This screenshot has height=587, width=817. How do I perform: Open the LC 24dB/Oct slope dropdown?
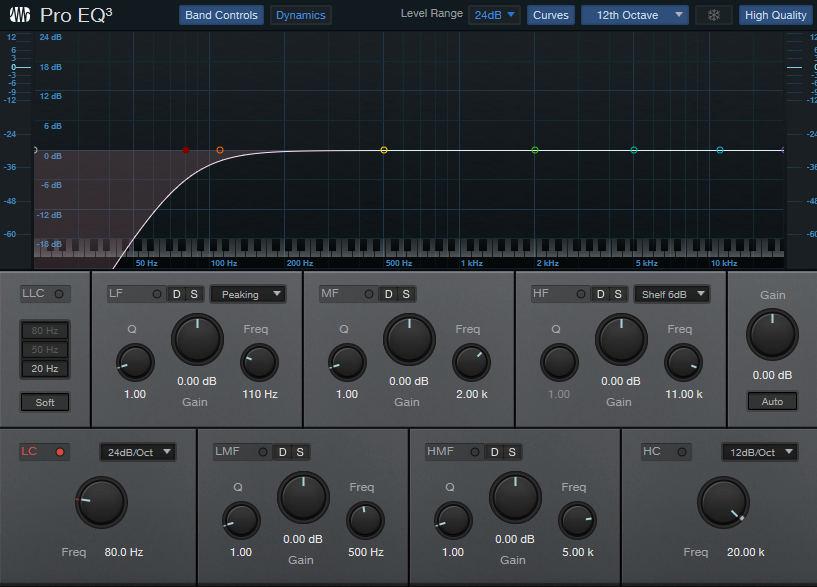coord(138,452)
